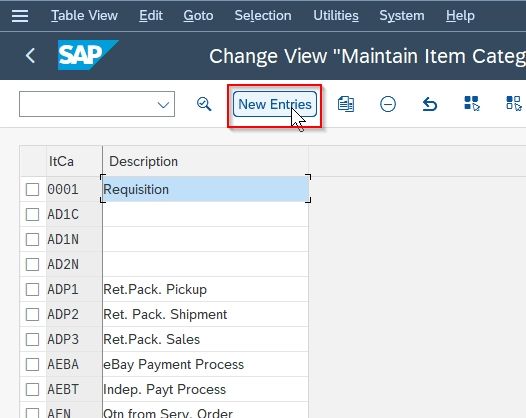Click the Ret.Pack. Pickup description
Viewport: 526px width, 418px height.
click(205, 290)
